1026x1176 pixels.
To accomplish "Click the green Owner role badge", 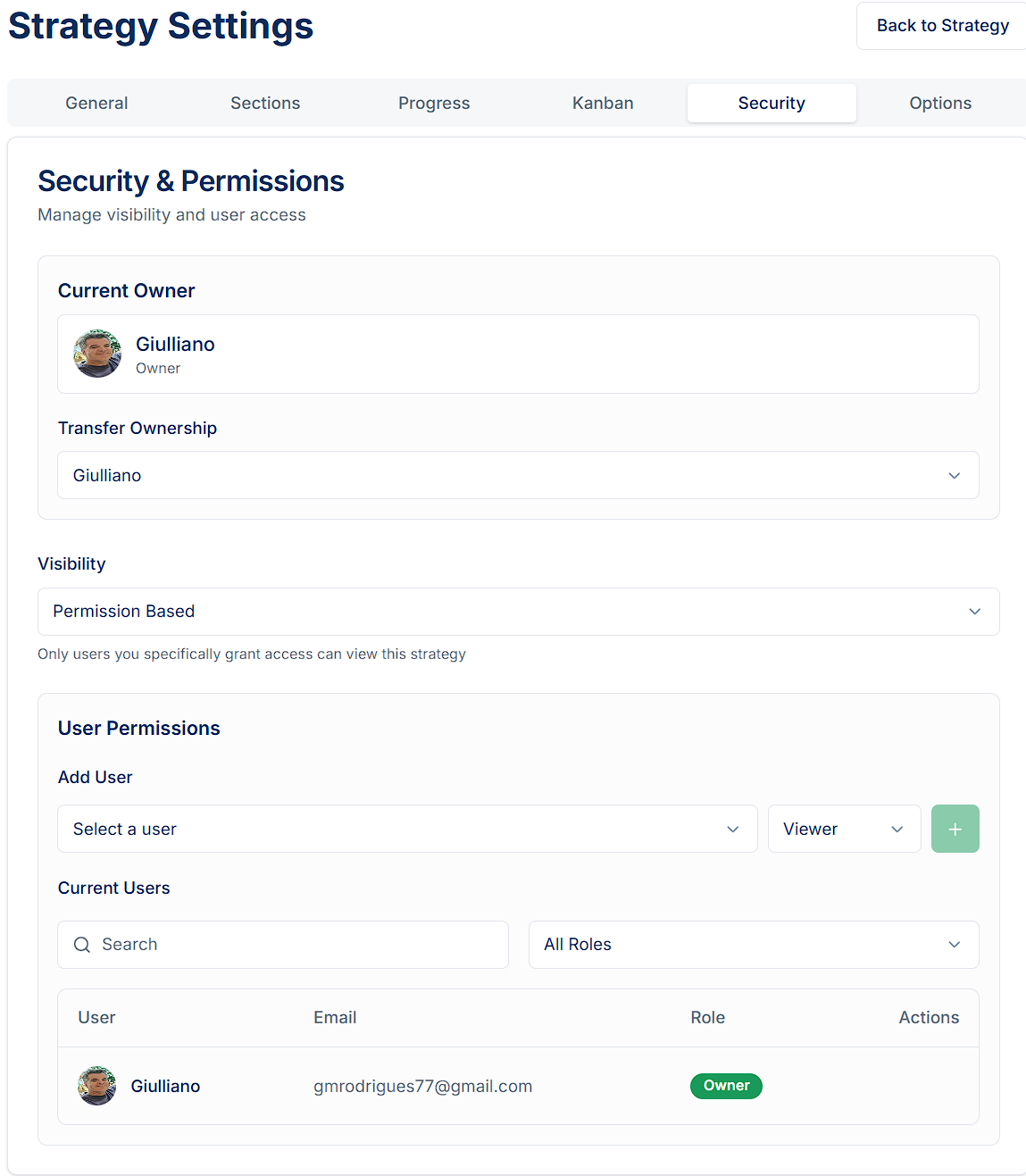I will [726, 1086].
